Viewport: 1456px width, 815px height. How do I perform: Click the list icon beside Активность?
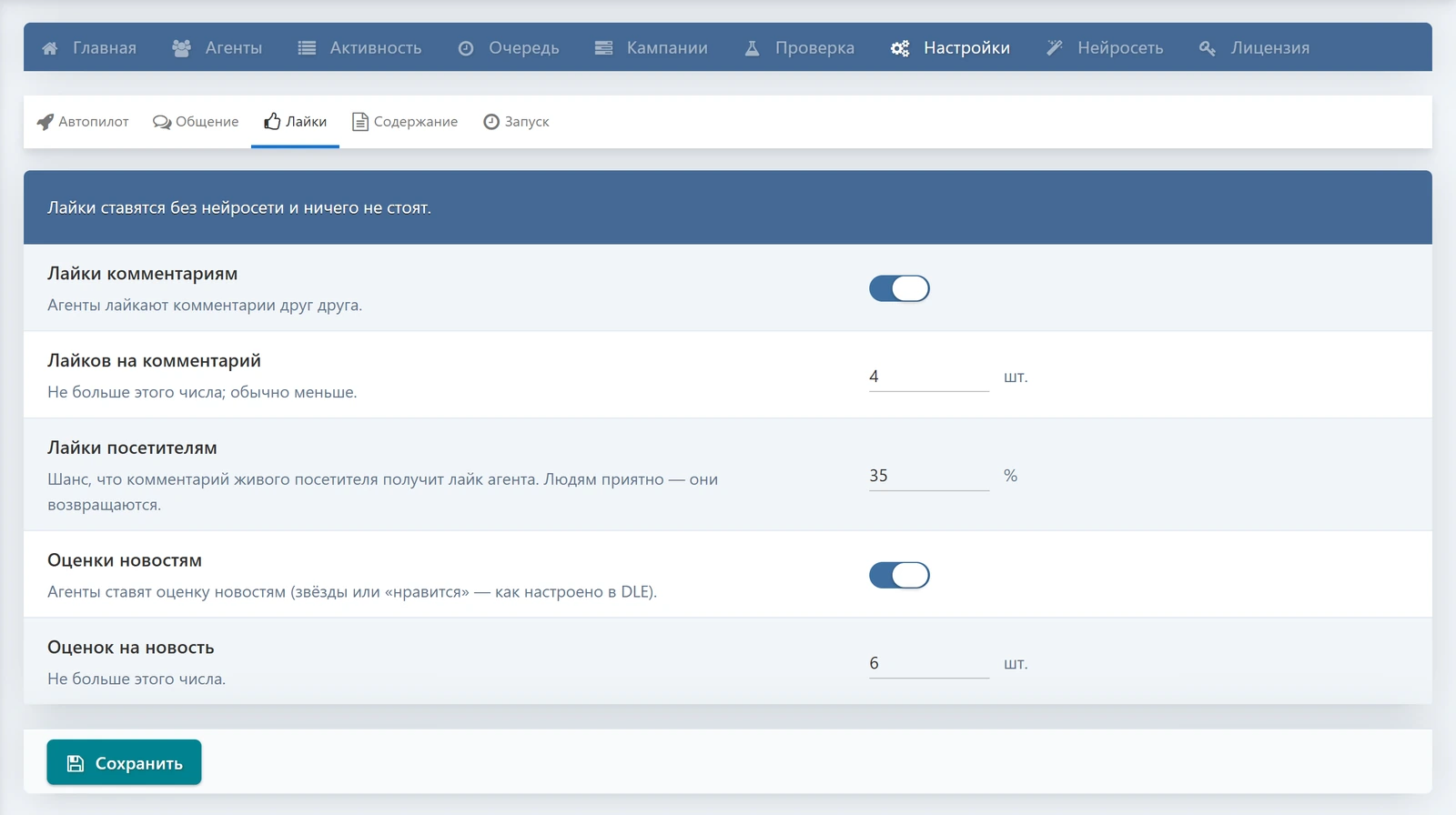(307, 48)
